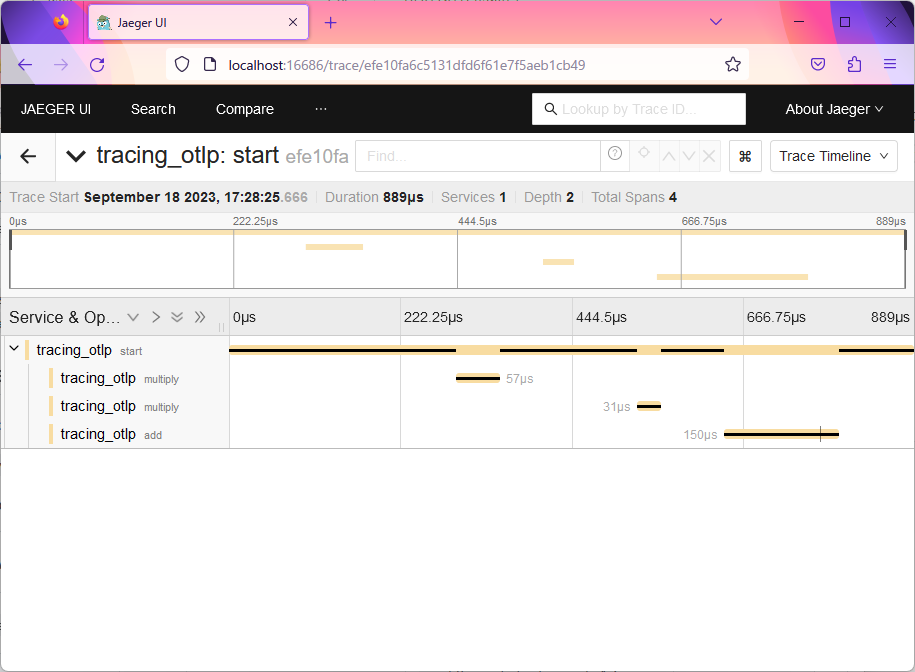Viewport: 915px width, 672px height.
Task: Open the Firefox application menu
Action: point(890,64)
